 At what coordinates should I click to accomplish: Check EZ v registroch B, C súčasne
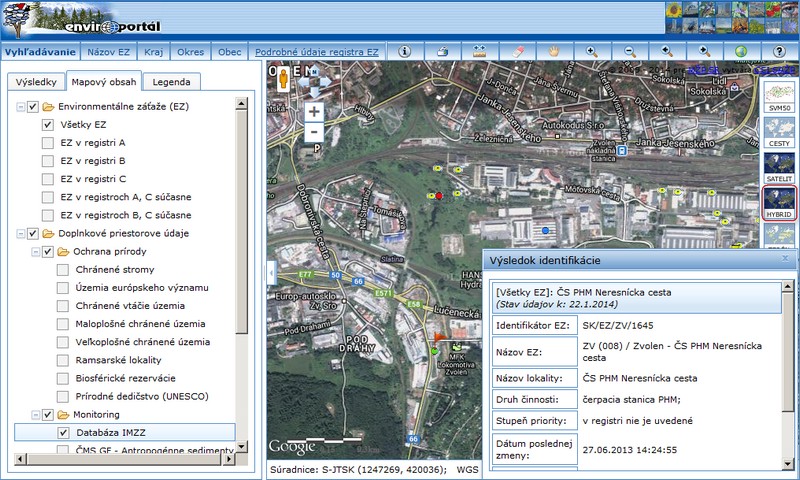tap(47, 215)
